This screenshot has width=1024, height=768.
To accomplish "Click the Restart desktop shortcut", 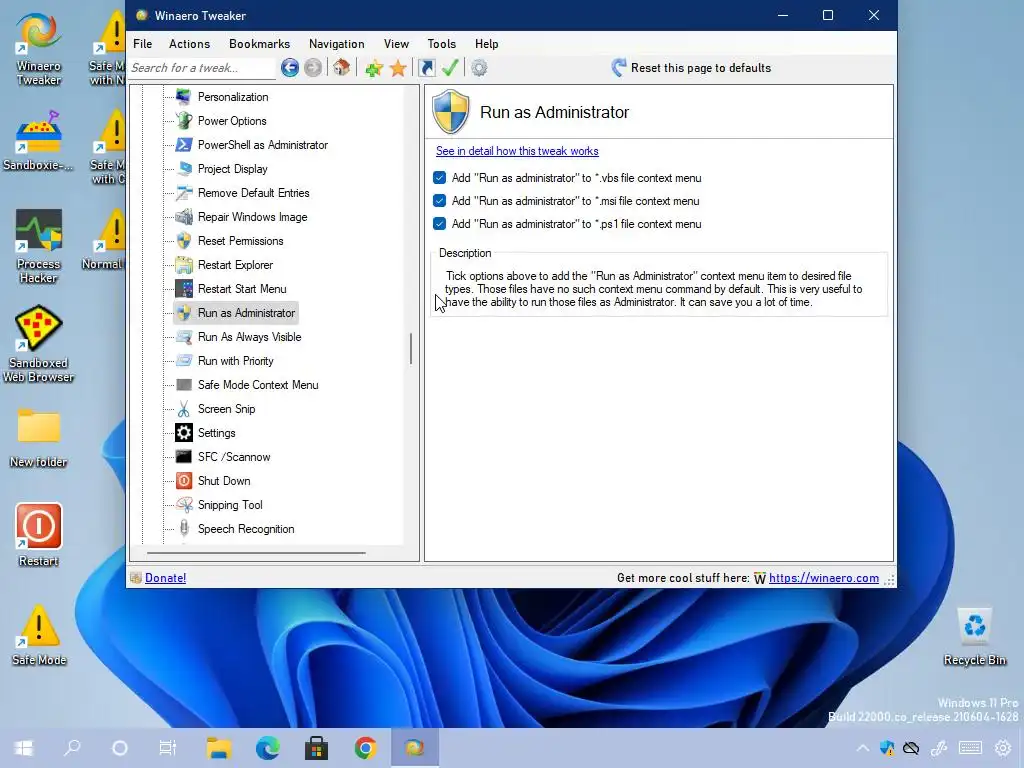I will pos(39,534).
